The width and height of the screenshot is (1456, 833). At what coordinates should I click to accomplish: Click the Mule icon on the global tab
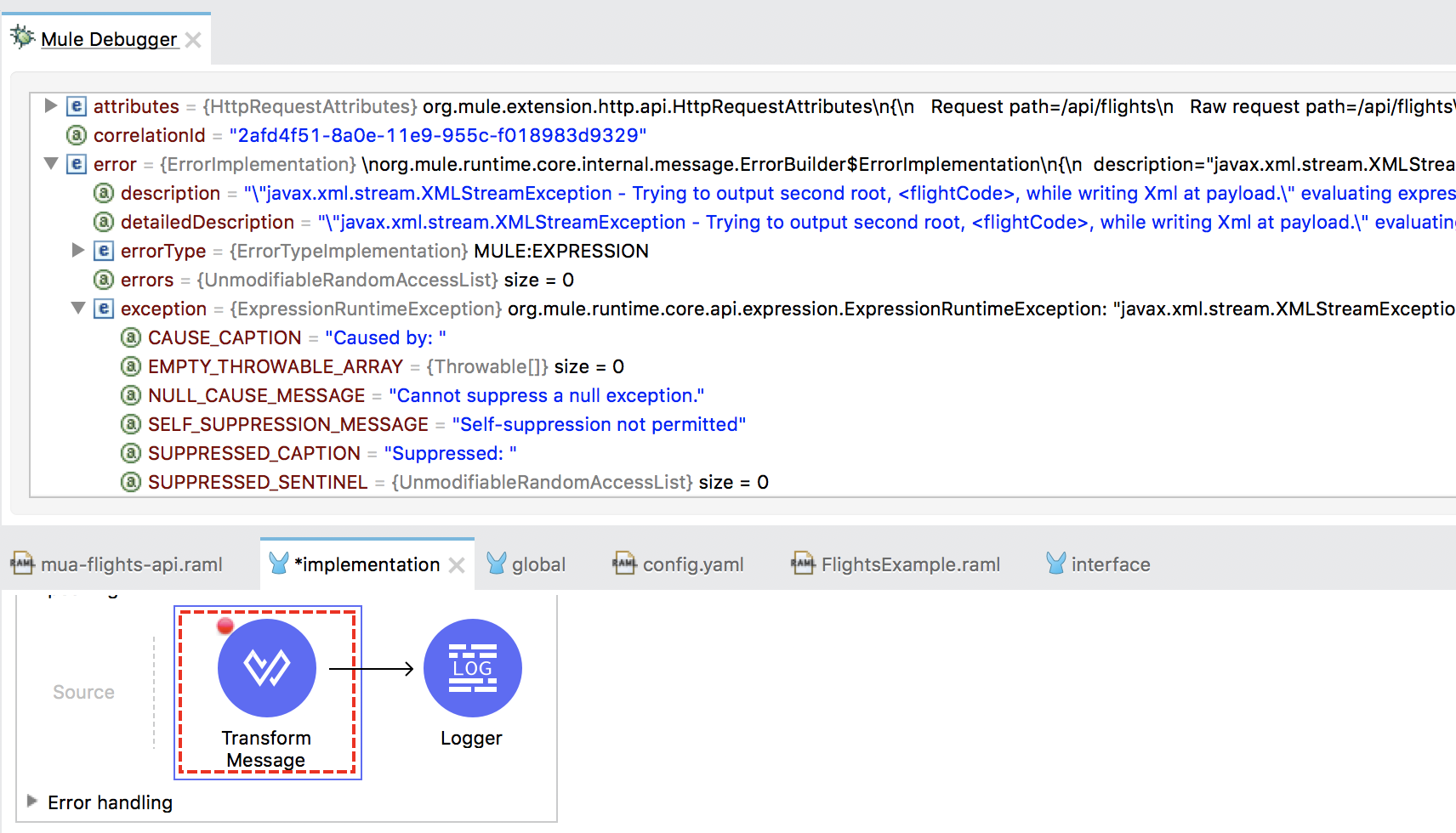(497, 563)
